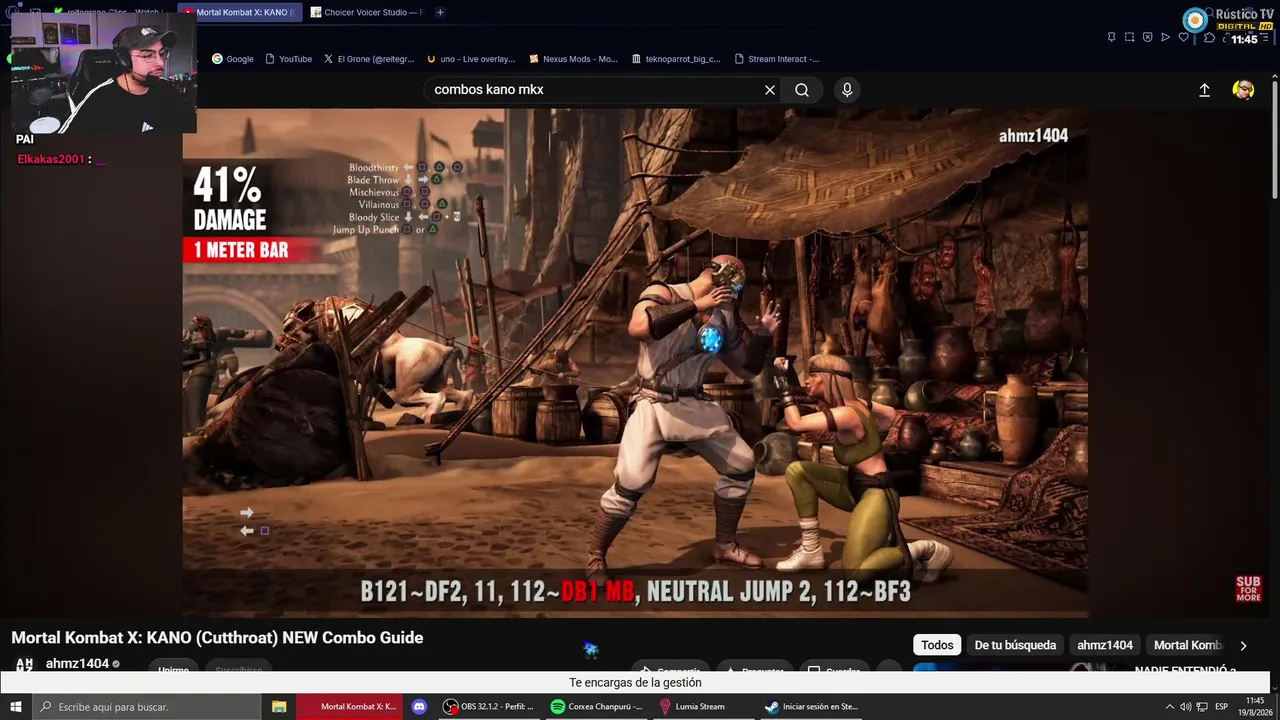Switch to Spotify 'Corxea Chanpurú' taskbar window
The width and height of the screenshot is (1280, 720).
(597, 707)
